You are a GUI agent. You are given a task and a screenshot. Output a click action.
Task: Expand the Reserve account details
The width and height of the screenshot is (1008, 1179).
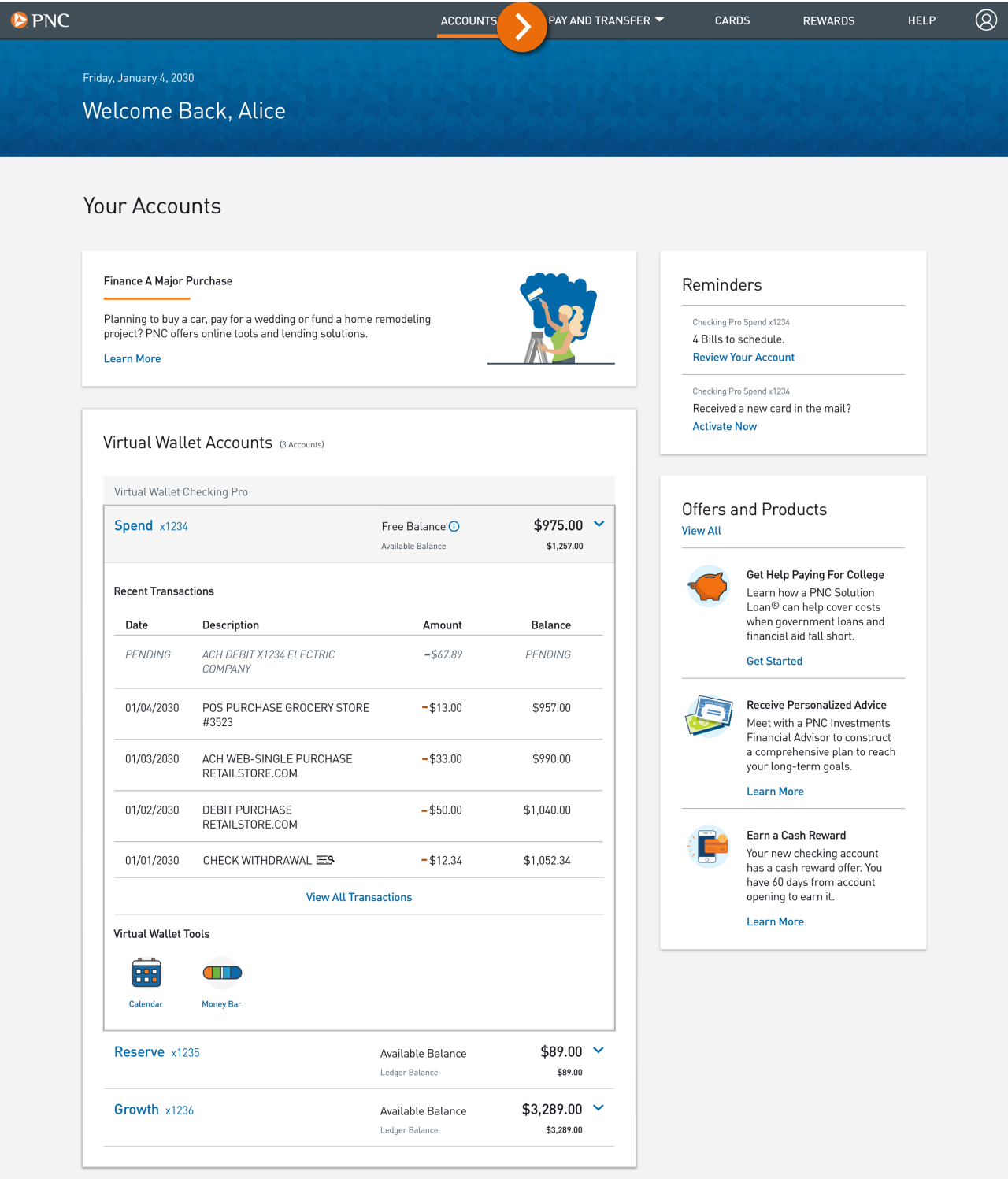tap(598, 1051)
